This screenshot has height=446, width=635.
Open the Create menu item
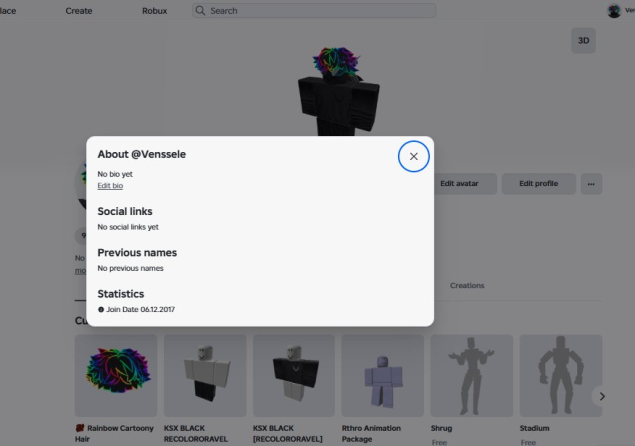[79, 11]
